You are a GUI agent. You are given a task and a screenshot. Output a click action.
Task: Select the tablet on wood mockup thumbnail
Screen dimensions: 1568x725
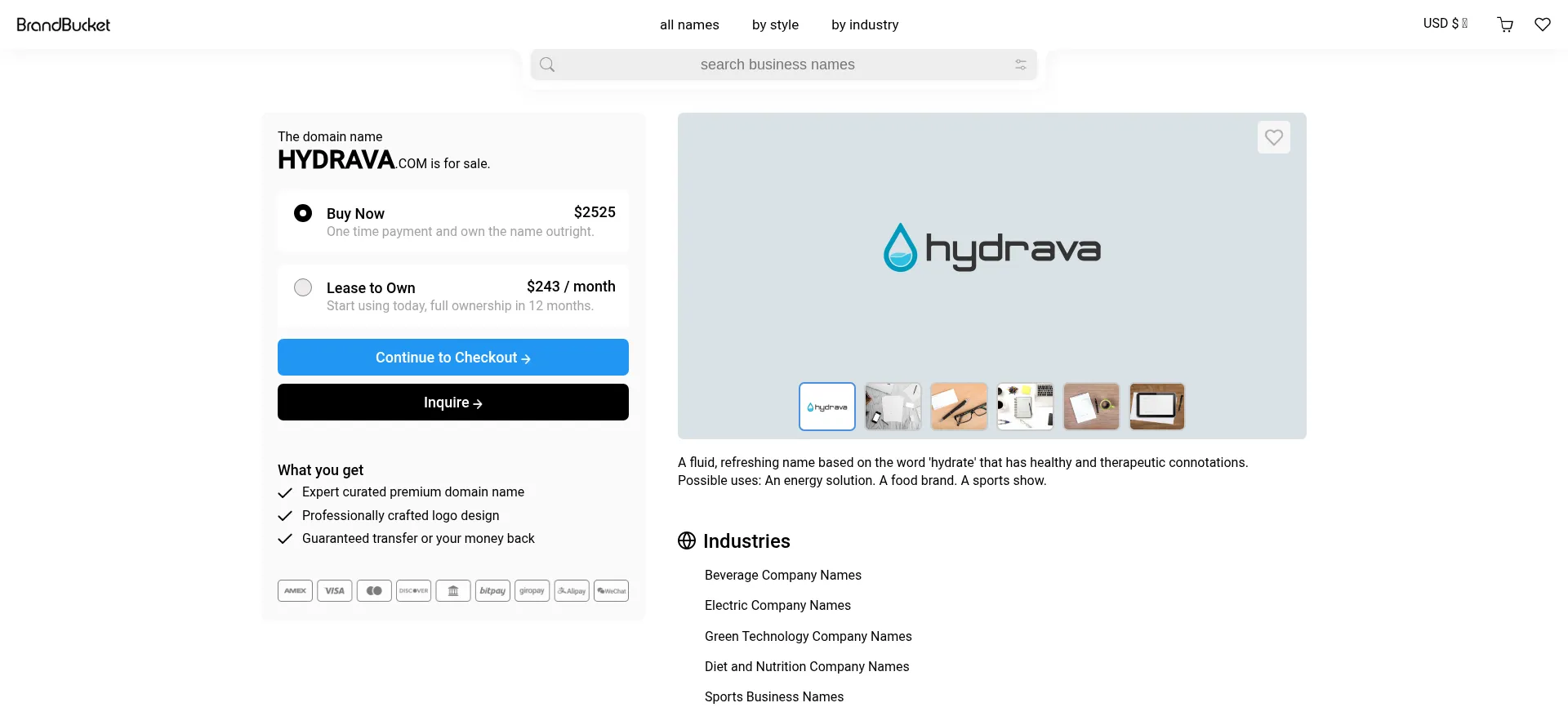pyautogui.click(x=1157, y=407)
